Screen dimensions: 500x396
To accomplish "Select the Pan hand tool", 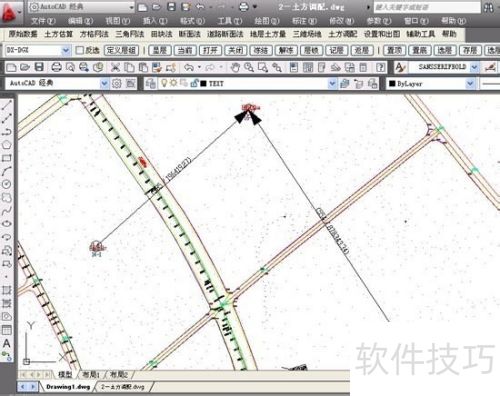I will tap(235, 68).
